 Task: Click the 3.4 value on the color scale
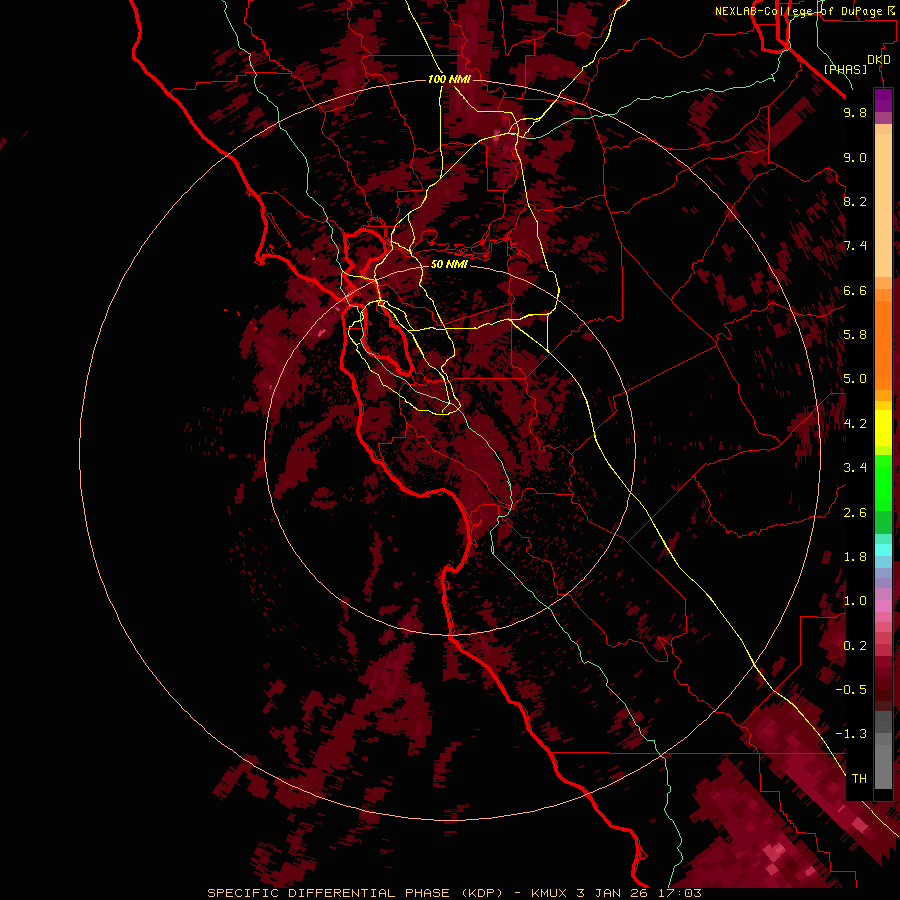(855, 468)
